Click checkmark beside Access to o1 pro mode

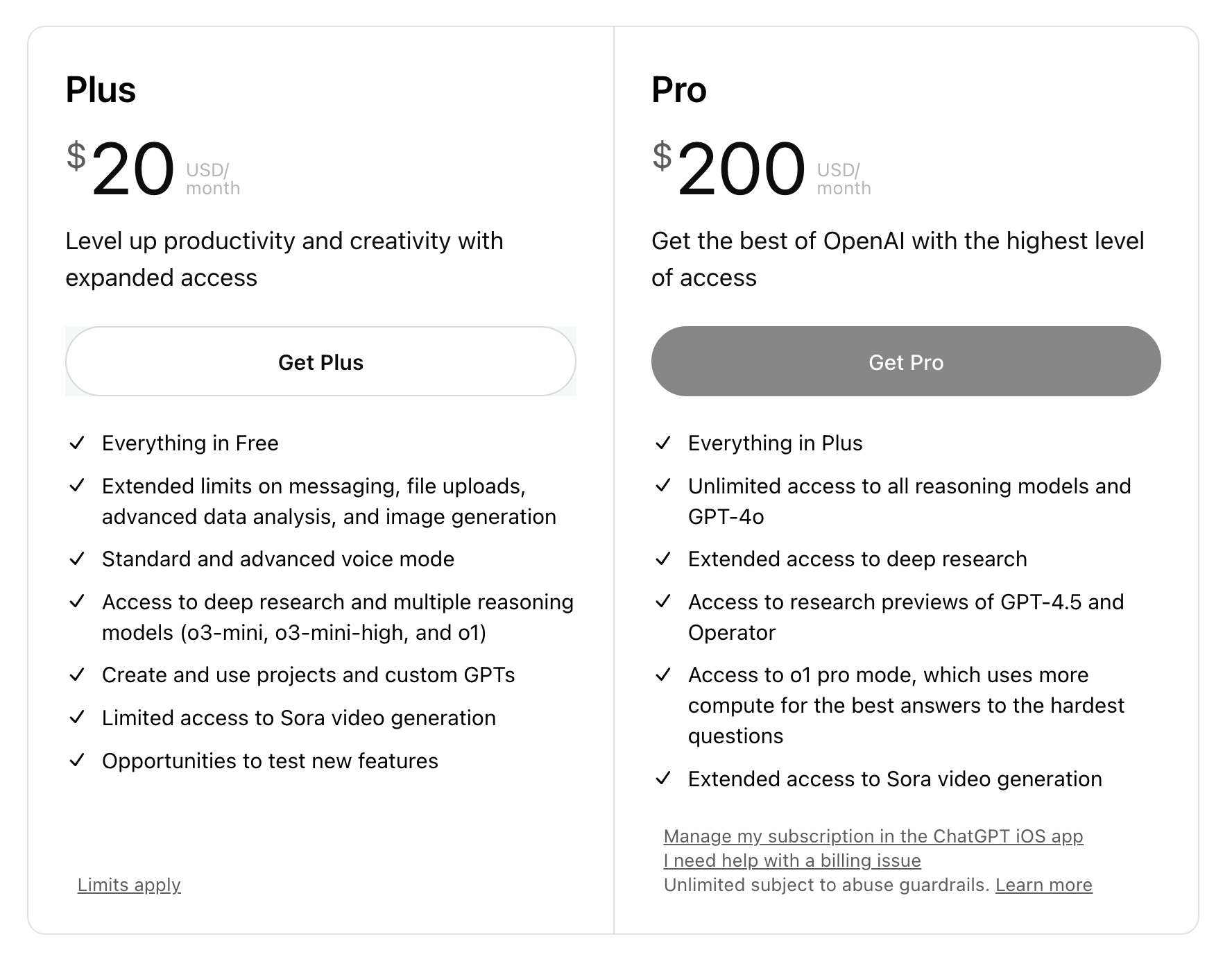click(x=663, y=675)
